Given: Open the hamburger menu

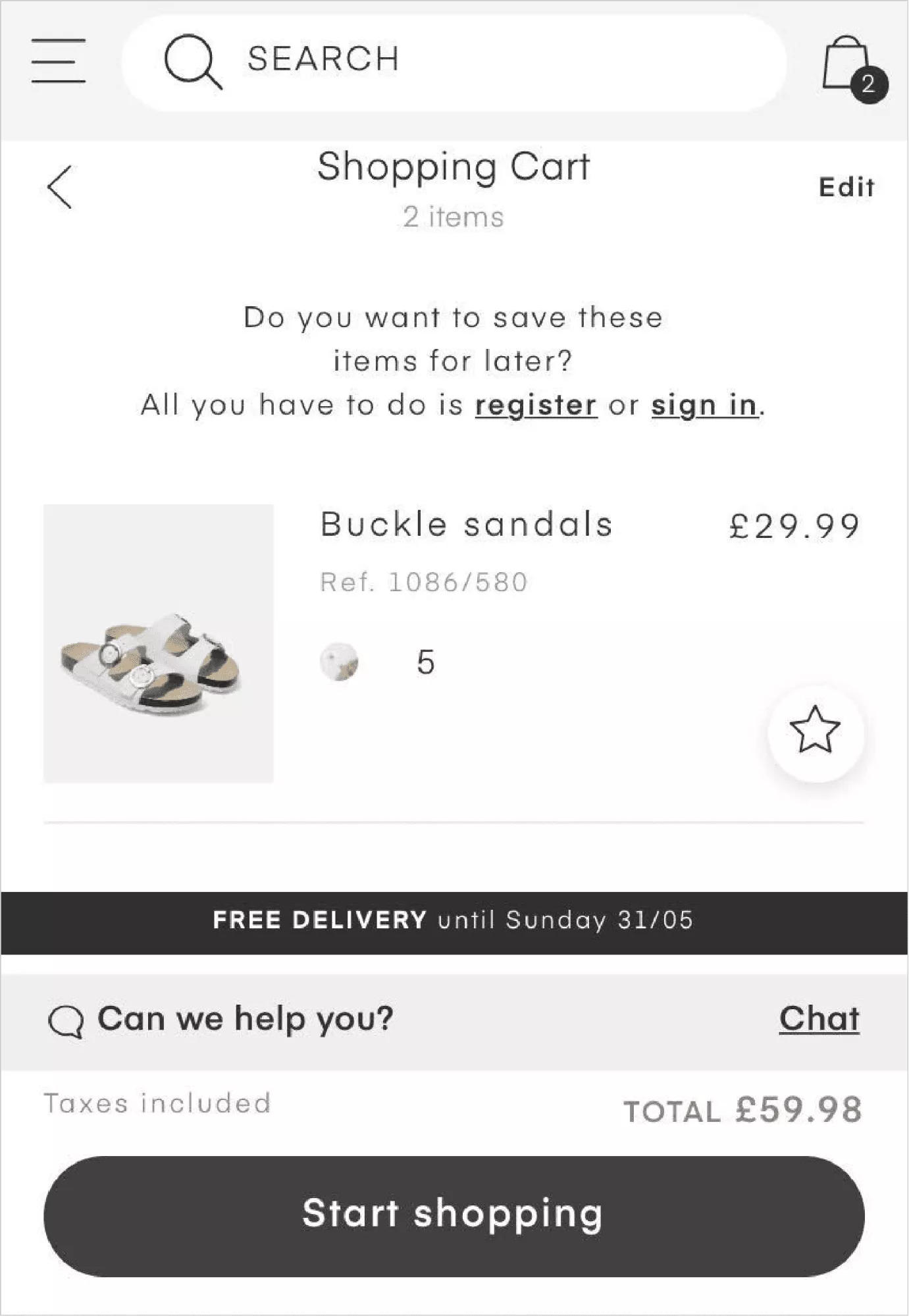Looking at the screenshot, I should pos(59,61).
